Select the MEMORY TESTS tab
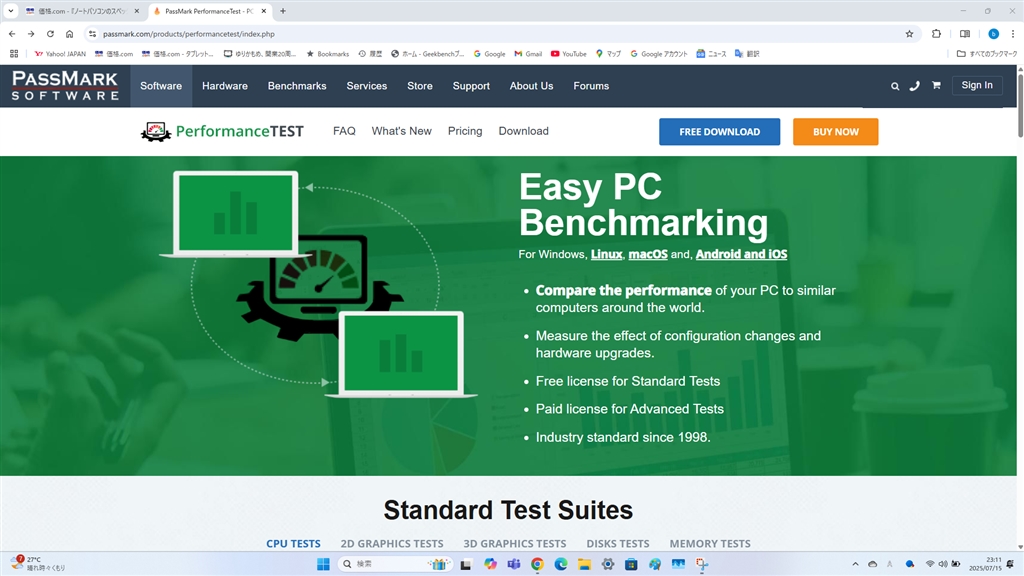Viewport: 1024px width, 576px height. pos(710,543)
